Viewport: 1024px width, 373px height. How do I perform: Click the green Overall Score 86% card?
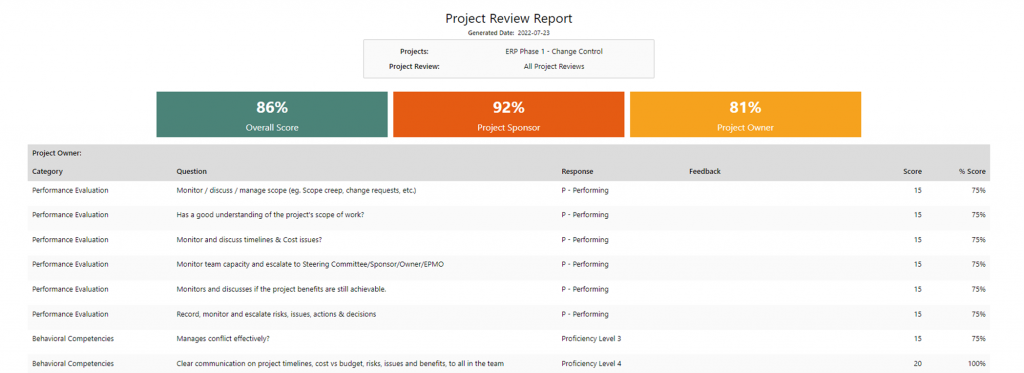tap(272, 114)
